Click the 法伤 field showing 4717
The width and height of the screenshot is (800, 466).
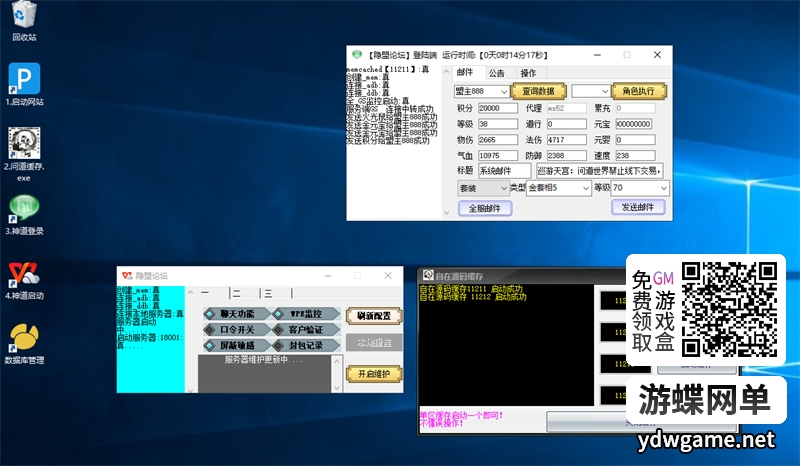click(x=566, y=140)
